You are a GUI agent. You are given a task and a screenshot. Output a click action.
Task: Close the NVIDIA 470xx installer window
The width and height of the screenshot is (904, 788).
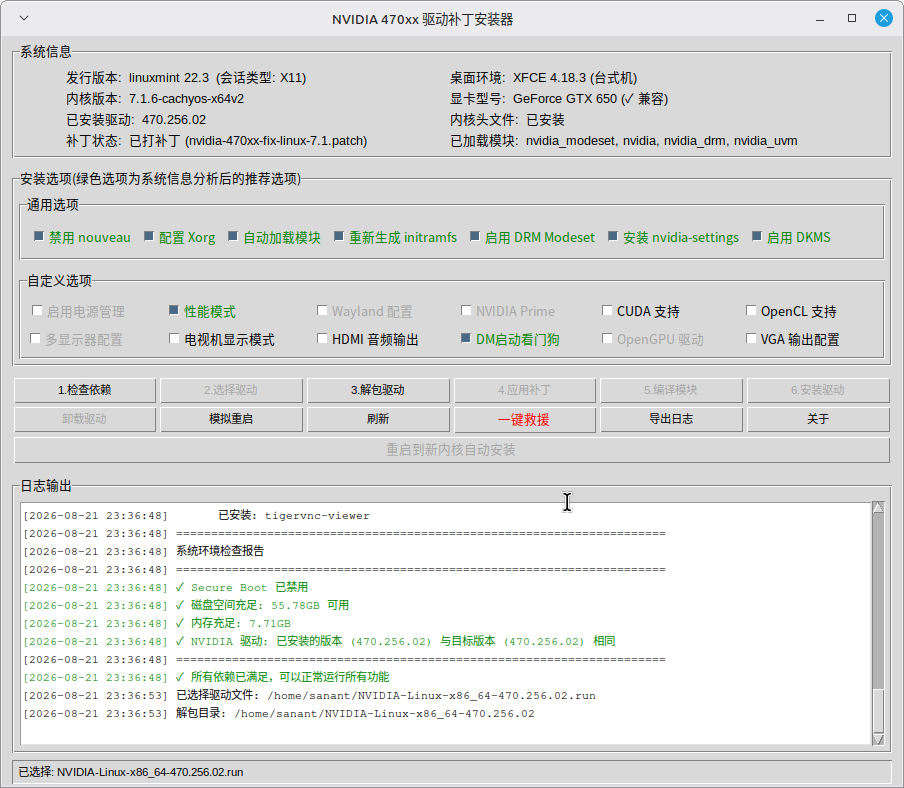coord(883,18)
